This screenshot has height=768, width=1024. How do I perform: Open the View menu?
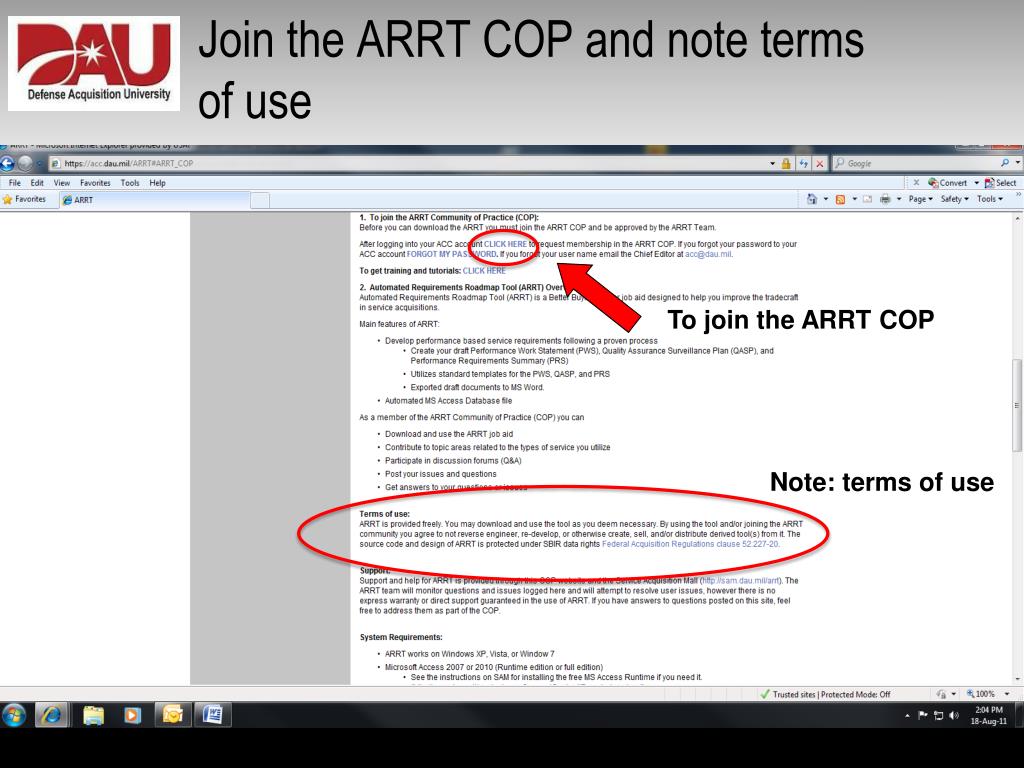point(61,183)
